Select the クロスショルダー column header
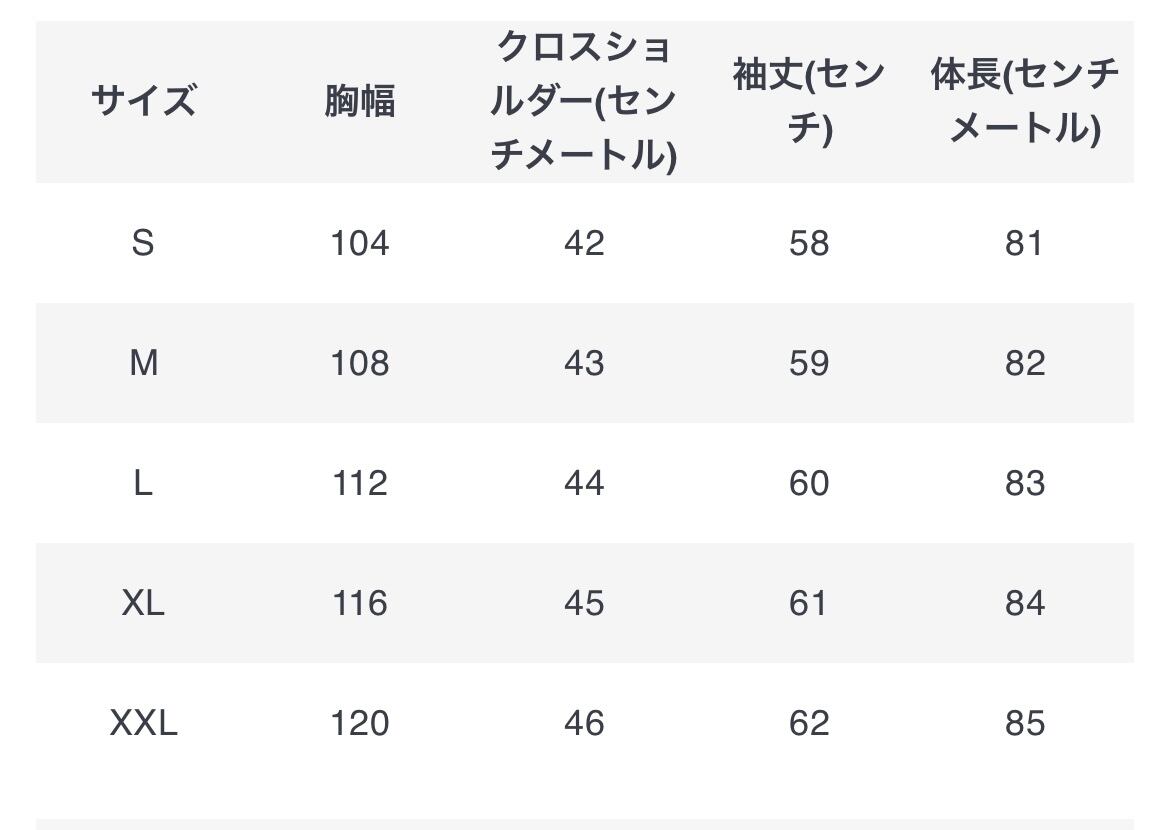Image resolution: width=1170 pixels, height=830 pixels. click(x=584, y=101)
